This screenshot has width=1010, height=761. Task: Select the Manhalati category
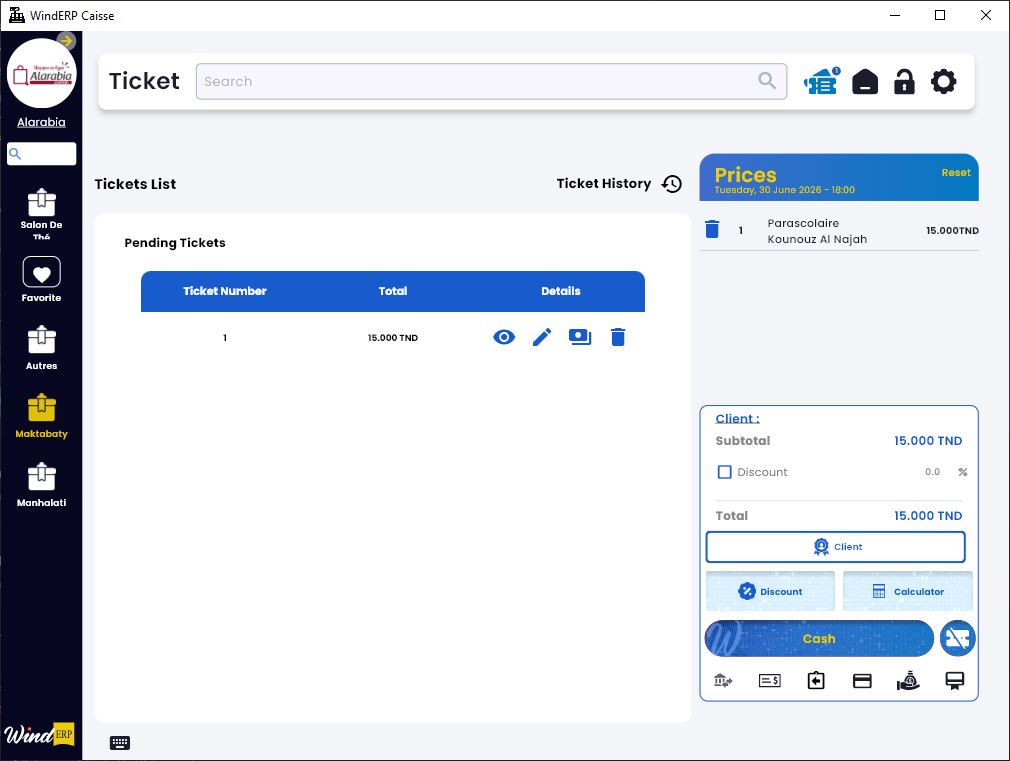pyautogui.click(x=41, y=485)
